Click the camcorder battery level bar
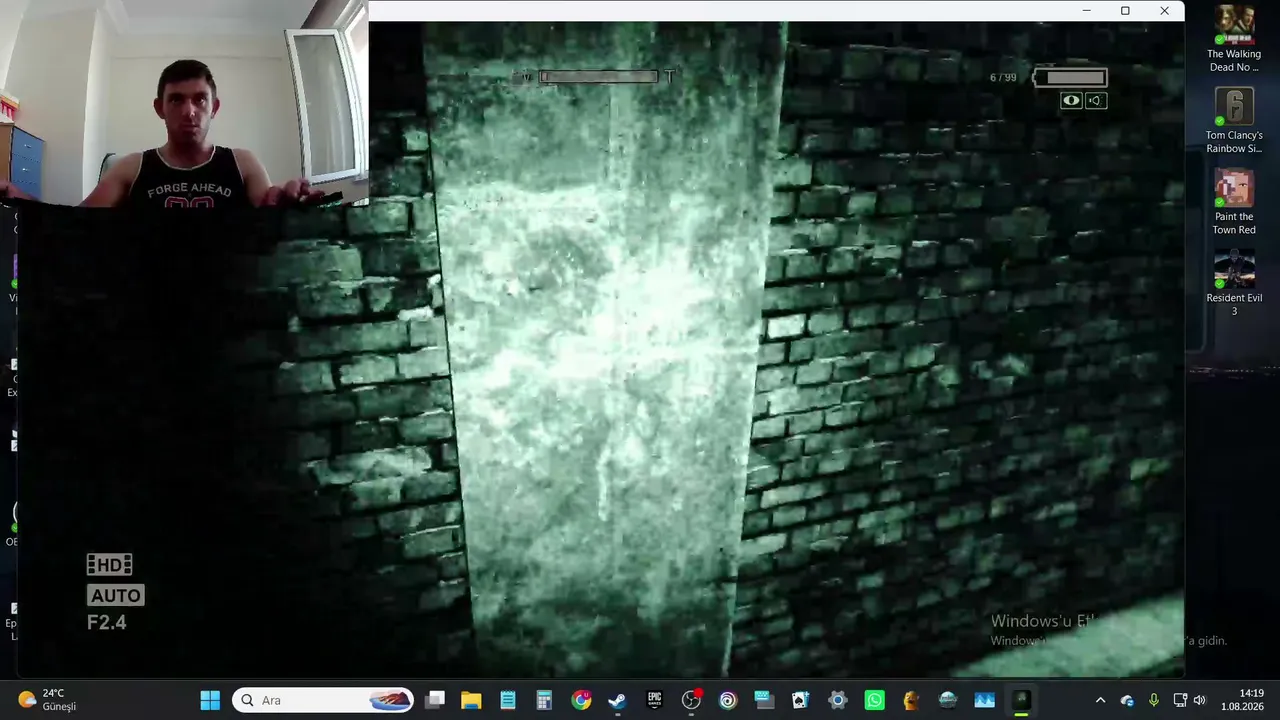Image resolution: width=1280 pixels, height=720 pixels. point(1070,77)
